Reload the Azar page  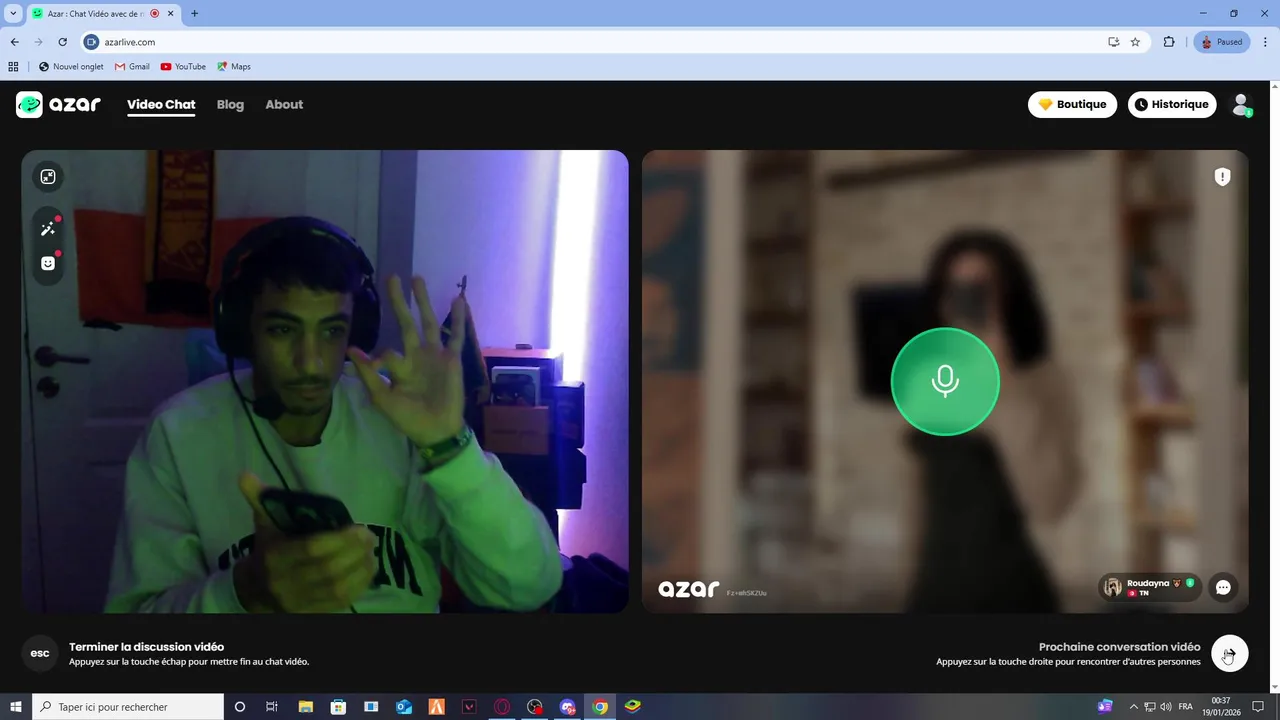pyautogui.click(x=62, y=42)
